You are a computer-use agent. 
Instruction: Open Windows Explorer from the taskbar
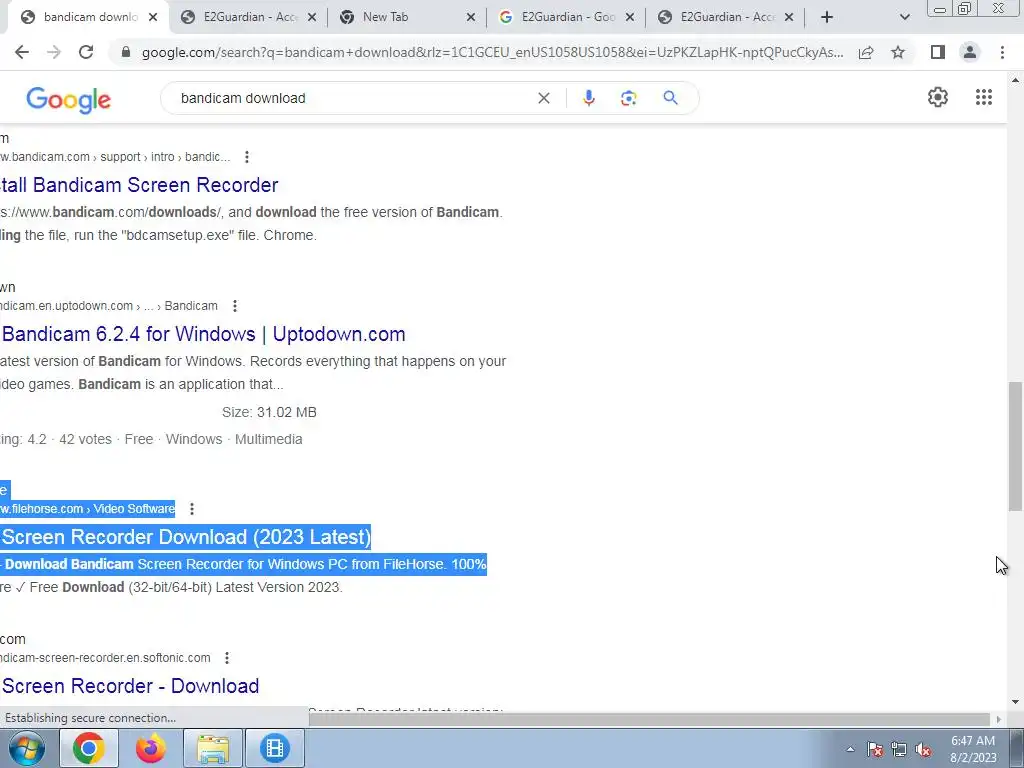[213, 748]
